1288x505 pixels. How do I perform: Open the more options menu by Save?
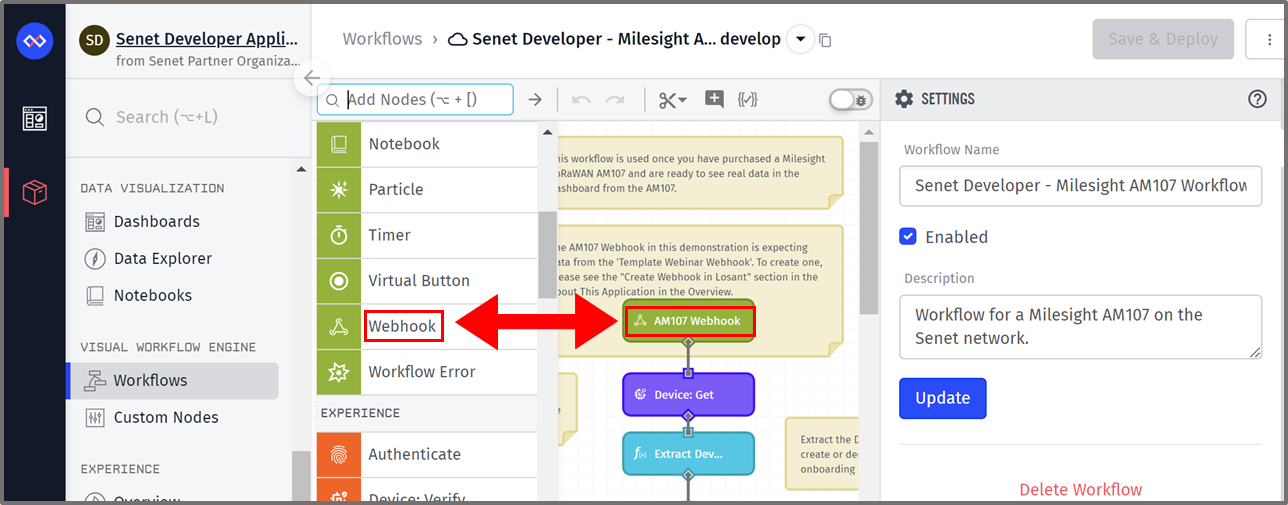point(1266,40)
